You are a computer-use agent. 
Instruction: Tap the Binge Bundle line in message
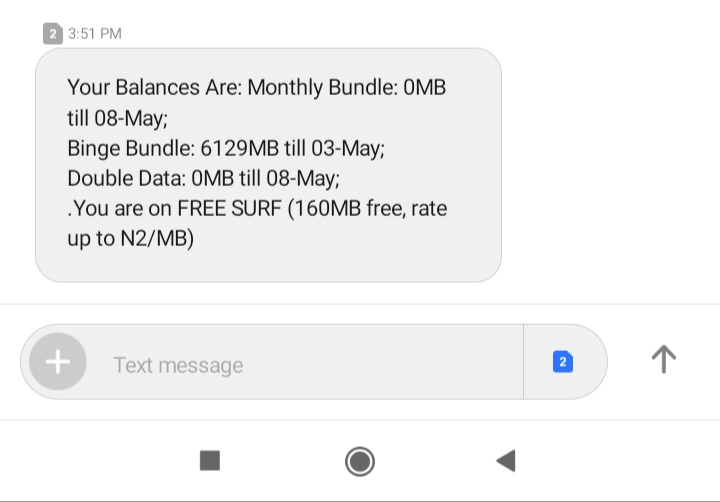pos(226,148)
